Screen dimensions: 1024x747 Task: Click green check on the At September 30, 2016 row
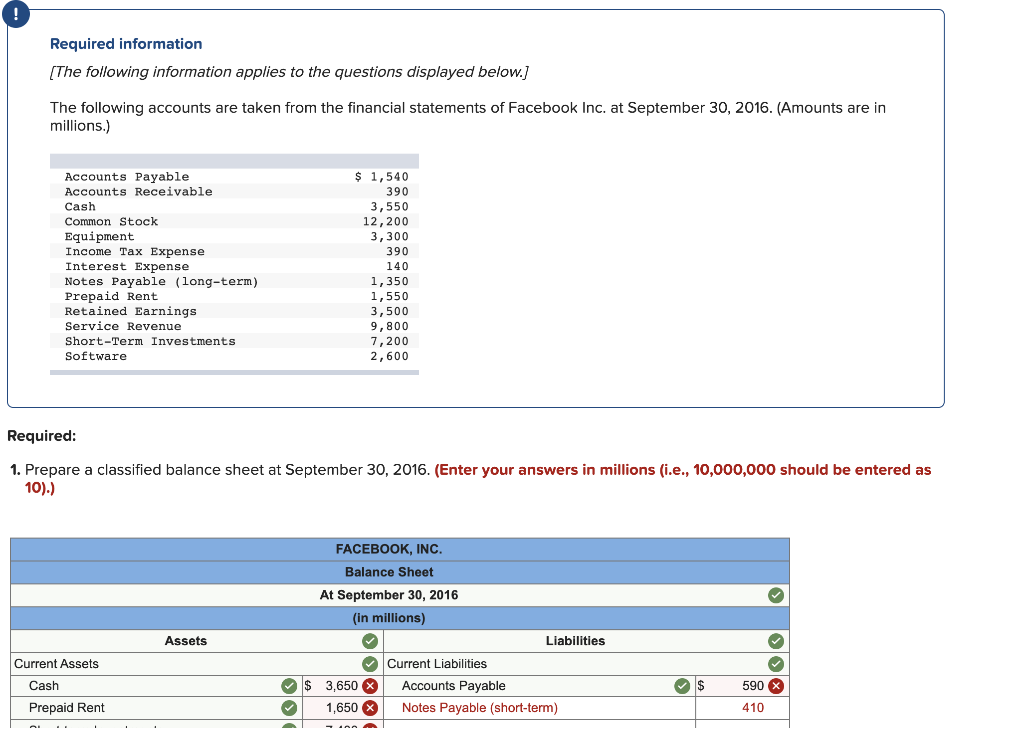[776, 595]
